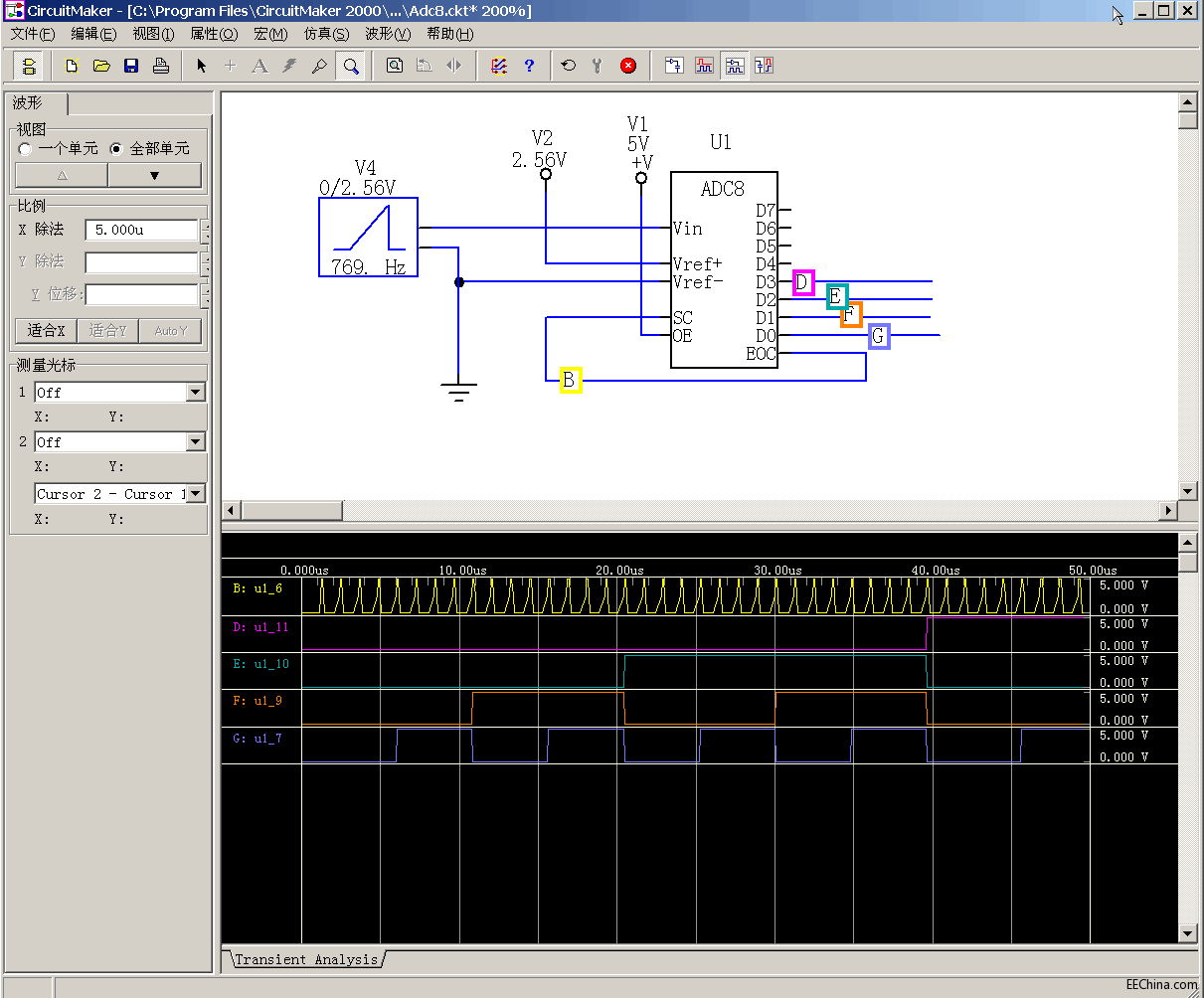1204x998 pixels.
Task: Open the cursor 2 Off dropdown
Action: (x=195, y=441)
